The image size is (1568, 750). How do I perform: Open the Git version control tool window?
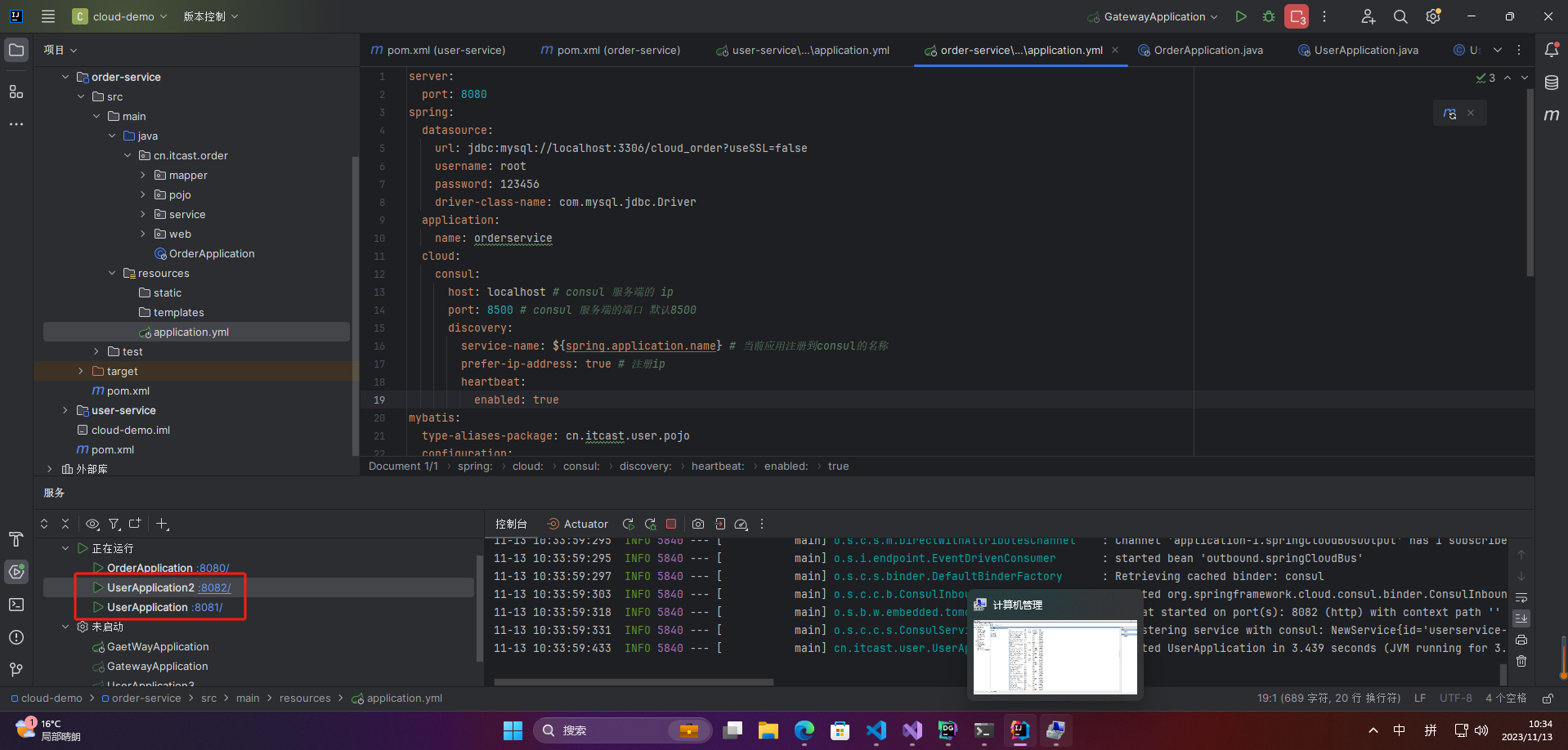(x=16, y=670)
